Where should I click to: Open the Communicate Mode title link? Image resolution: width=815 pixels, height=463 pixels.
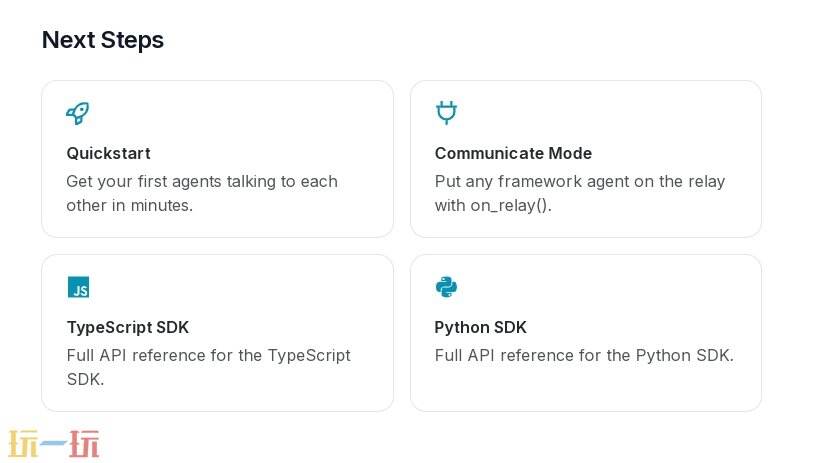click(x=513, y=153)
